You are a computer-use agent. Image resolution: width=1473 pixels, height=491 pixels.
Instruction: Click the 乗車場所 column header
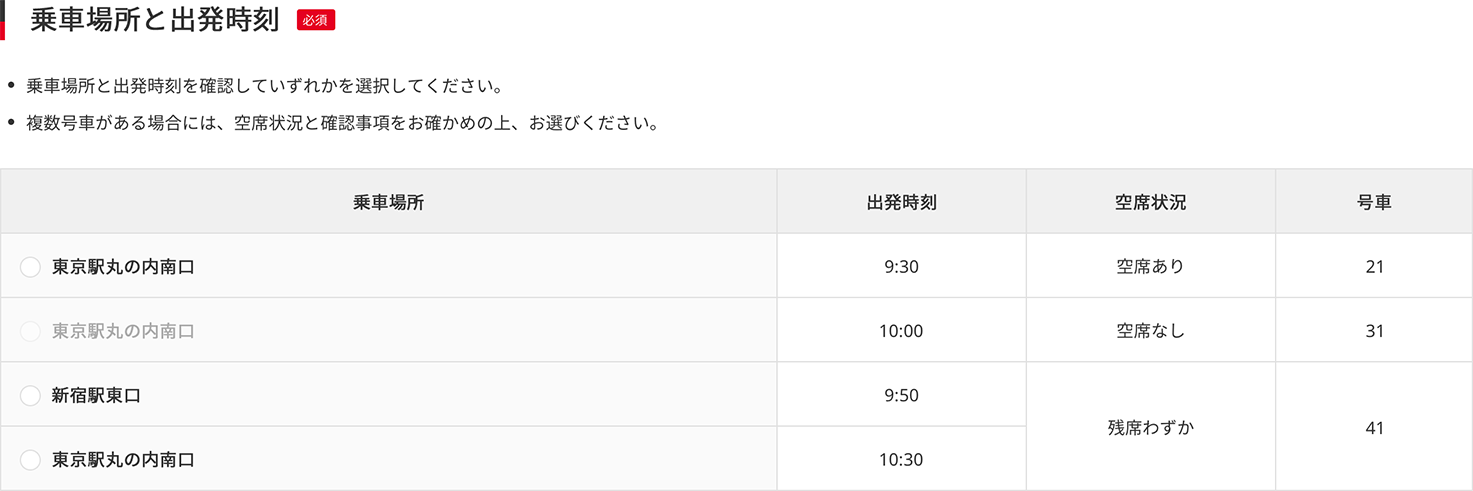[389, 202]
